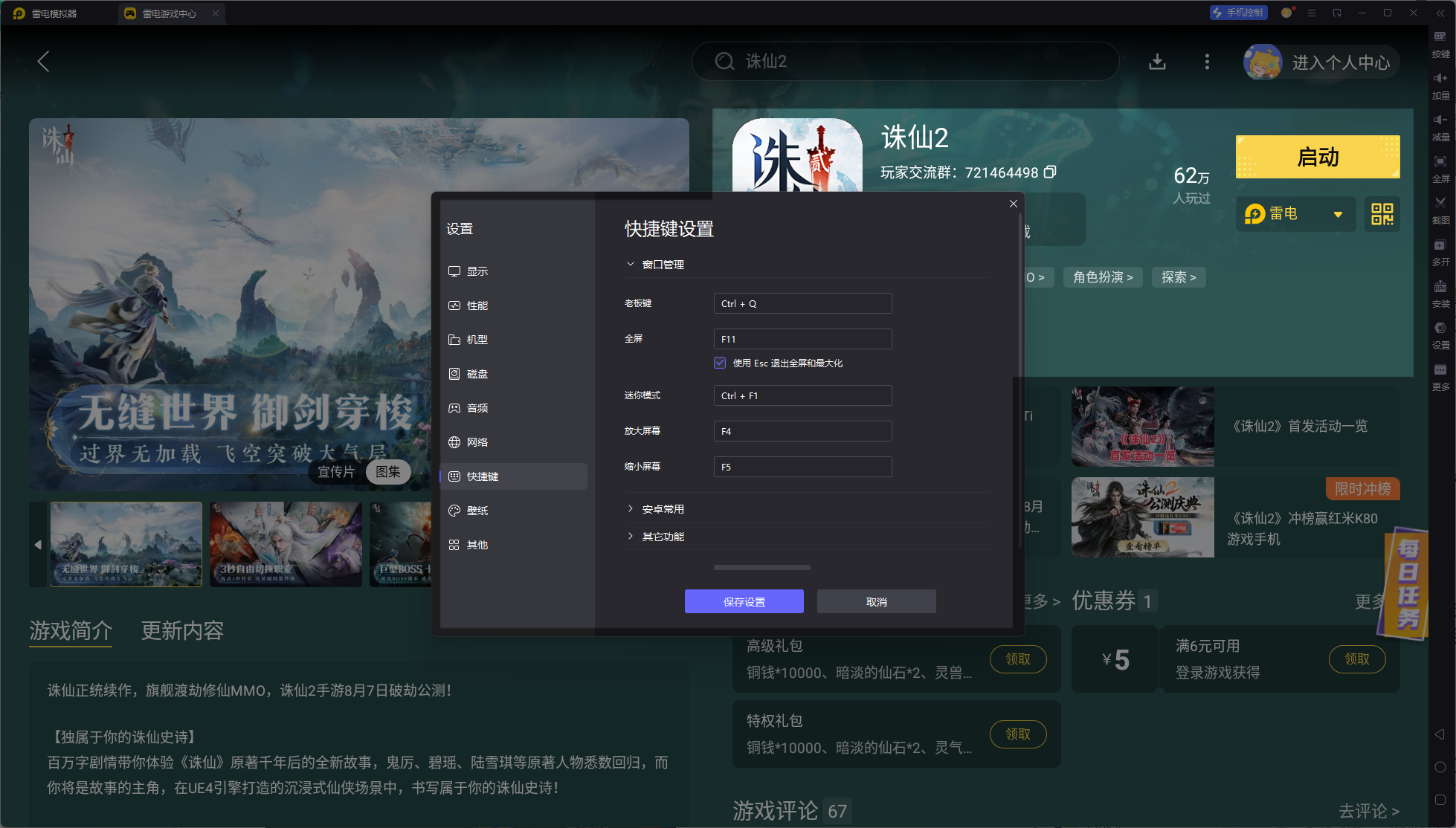Switch to 更新内容 tab
This screenshot has height=828, width=1456.
coord(182,631)
